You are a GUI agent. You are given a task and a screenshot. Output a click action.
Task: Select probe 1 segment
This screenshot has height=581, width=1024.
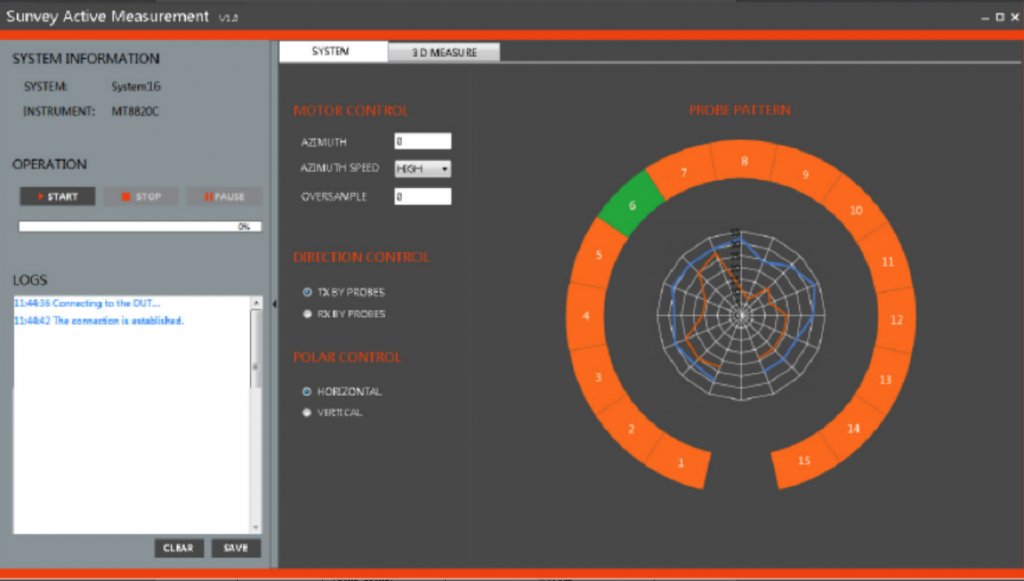point(680,462)
